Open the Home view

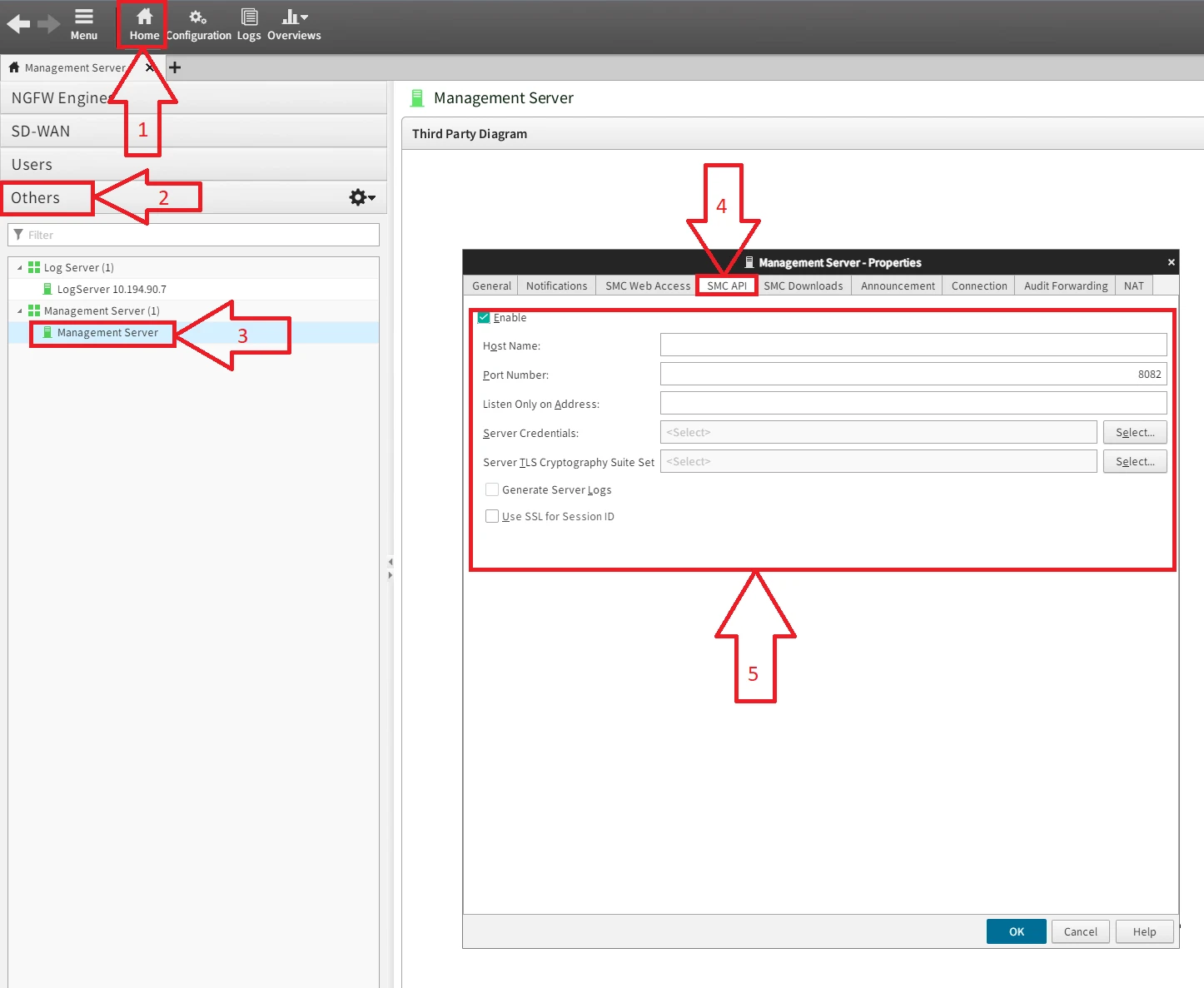(142, 23)
